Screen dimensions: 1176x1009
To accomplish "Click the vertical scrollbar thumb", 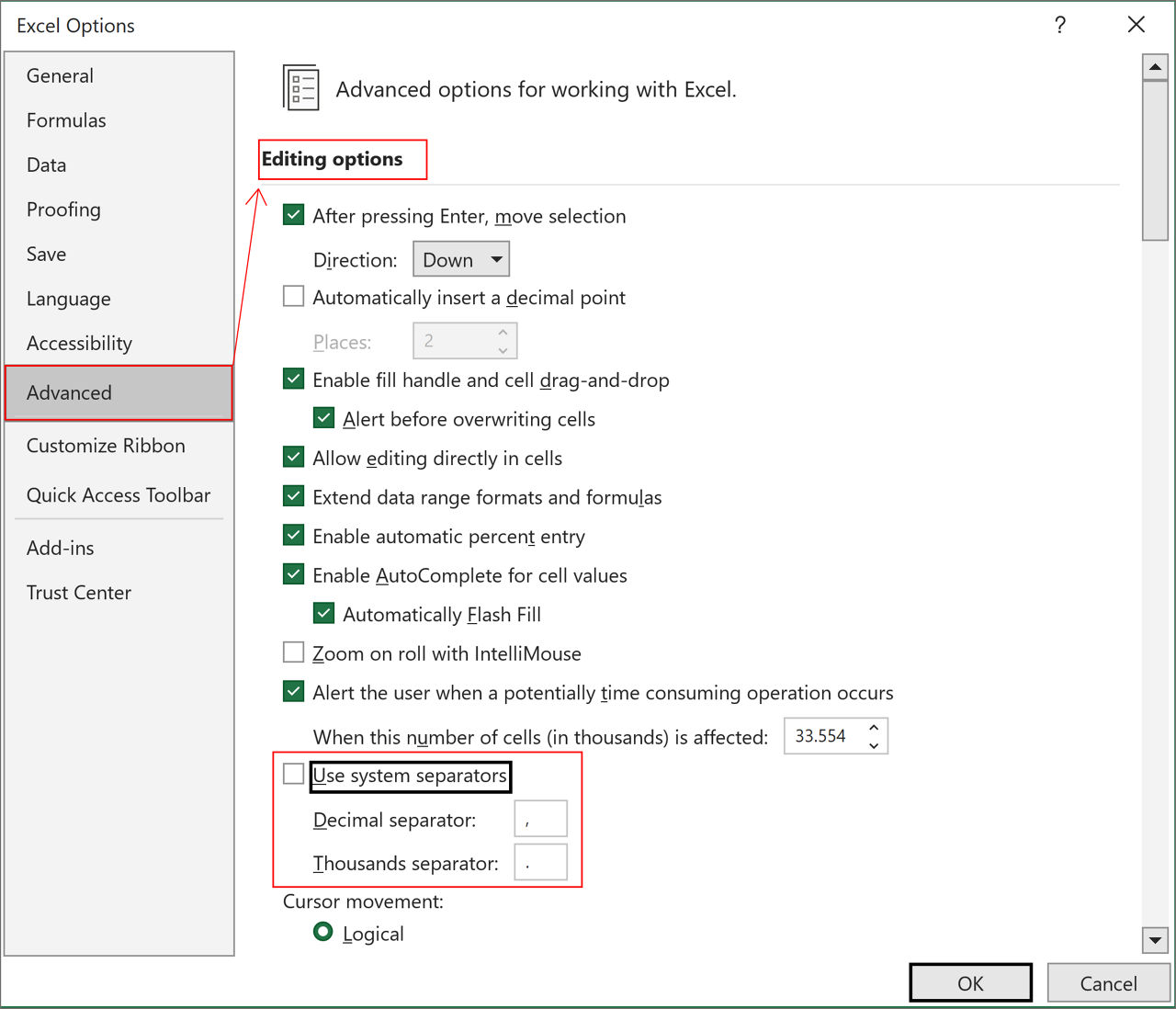I will (1155, 161).
